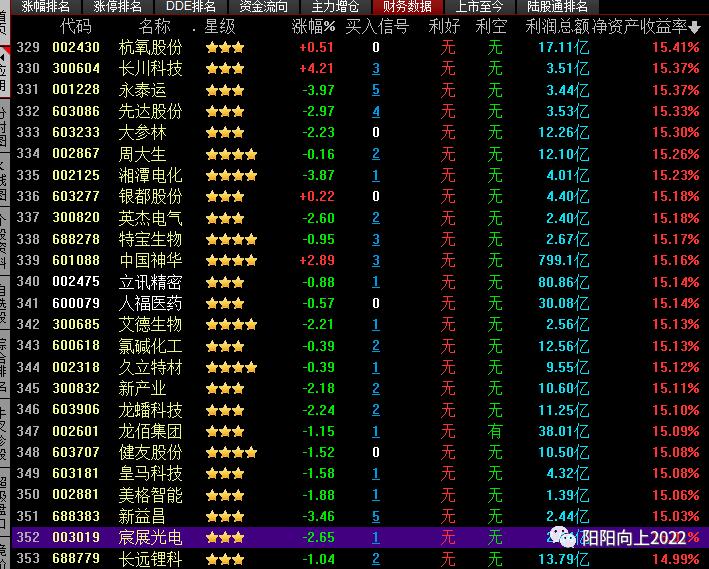Screen dimensions: 709x569
Task: Select stock name 大参林
Action: point(142,133)
